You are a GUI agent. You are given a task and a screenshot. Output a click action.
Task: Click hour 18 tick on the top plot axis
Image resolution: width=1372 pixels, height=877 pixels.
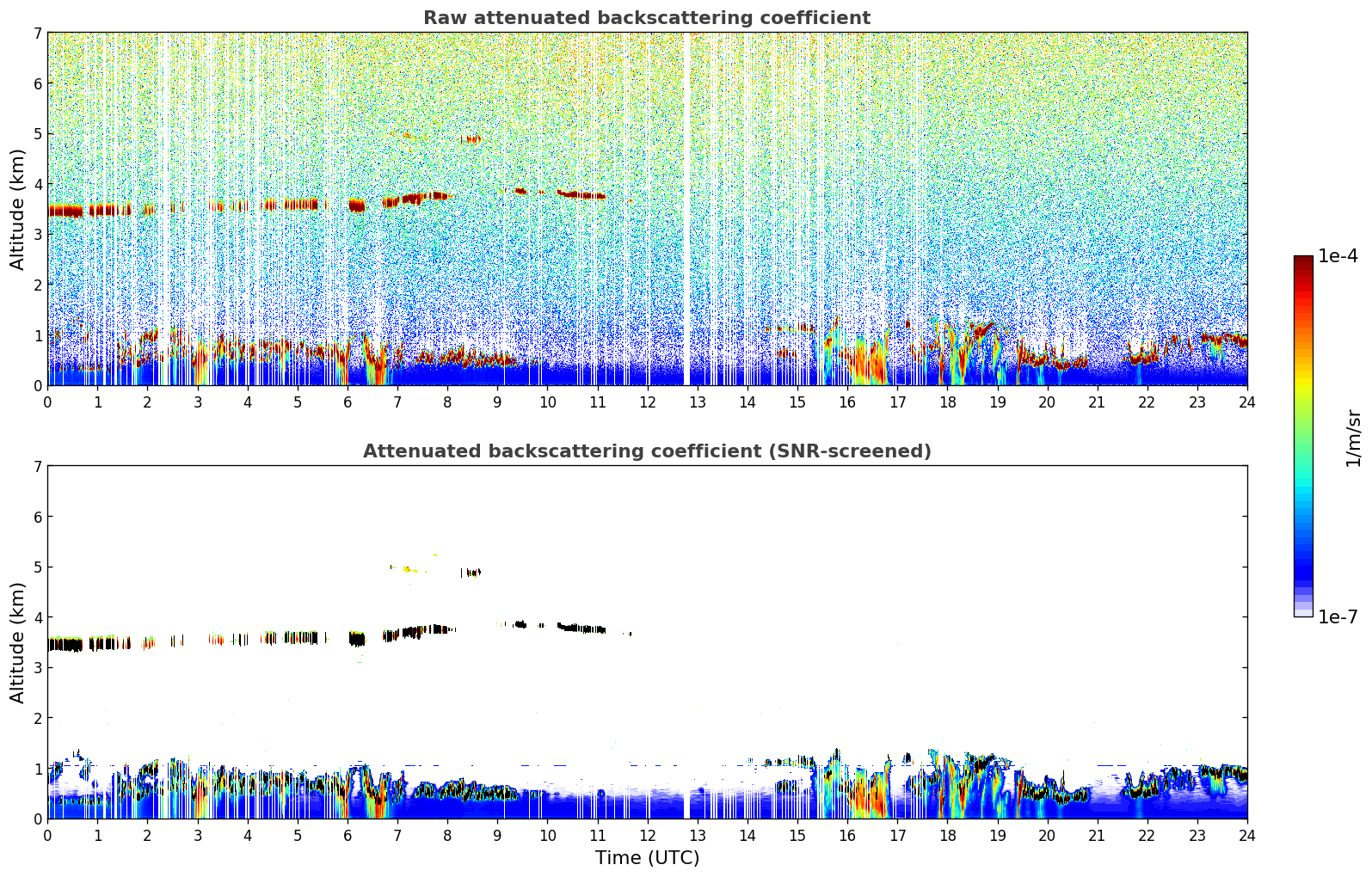click(x=947, y=402)
